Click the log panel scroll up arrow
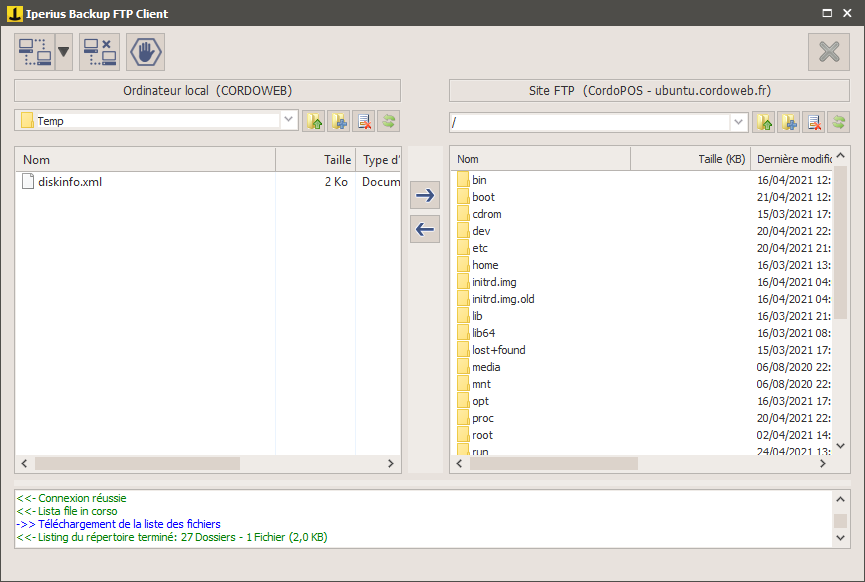 (840, 499)
